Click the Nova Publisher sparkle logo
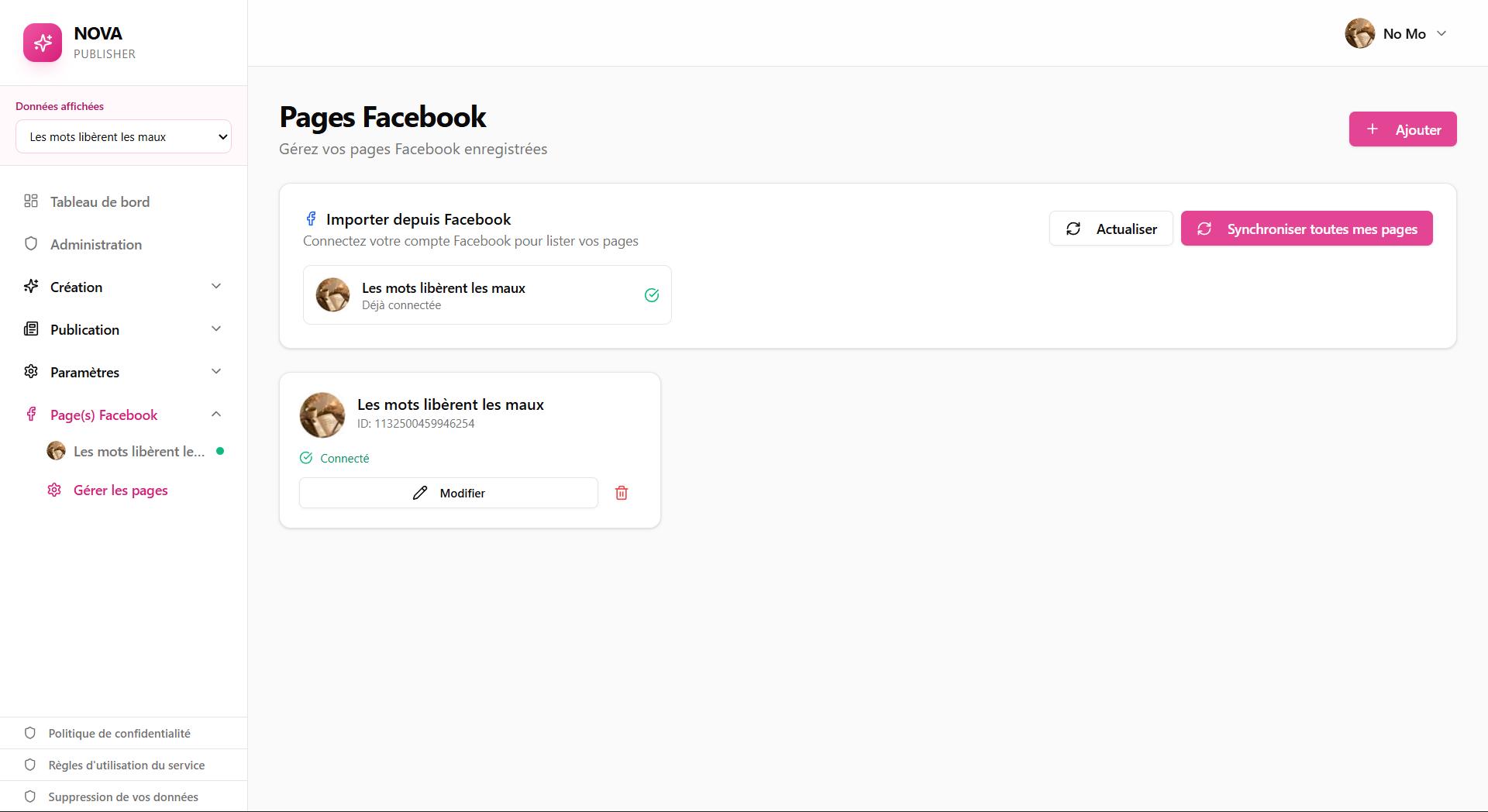This screenshot has width=1488, height=812. 43,43
